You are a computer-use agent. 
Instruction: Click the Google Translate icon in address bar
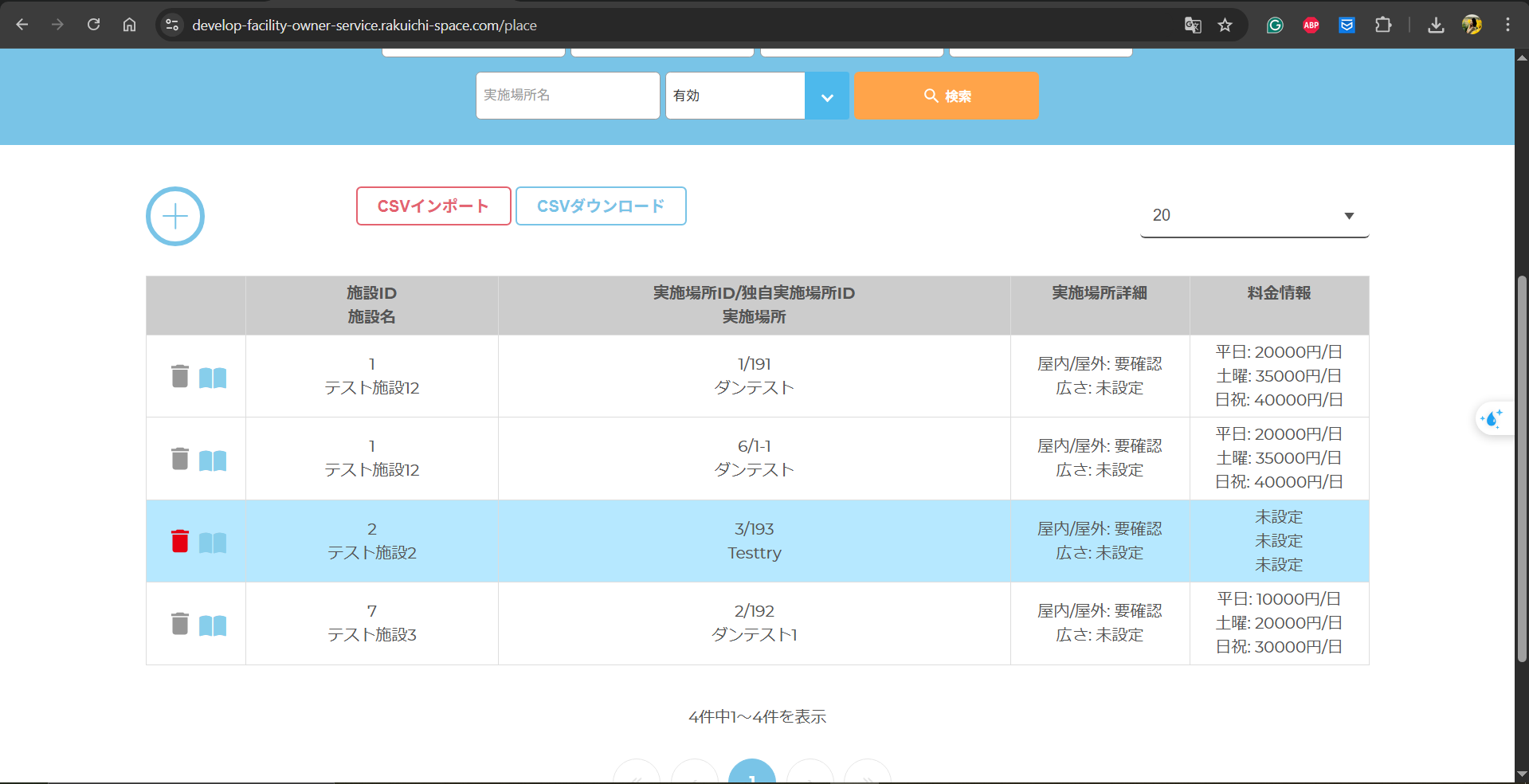(x=1192, y=25)
